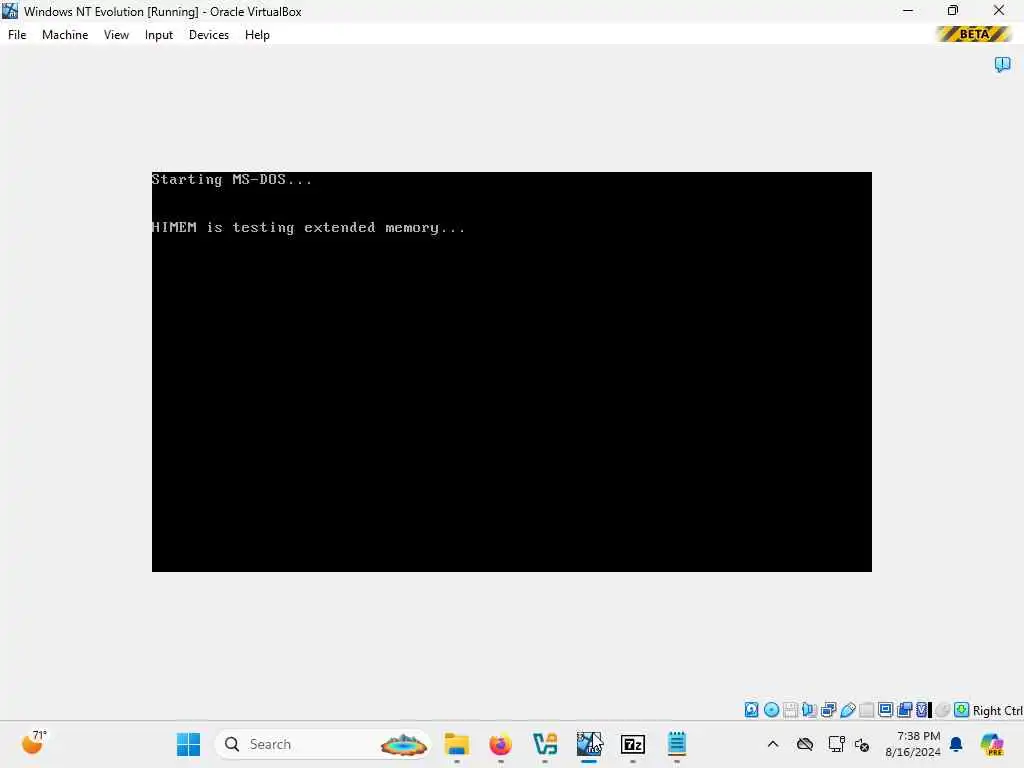Open the Windows Start menu
Screen dimensions: 1024x768
coord(188,744)
